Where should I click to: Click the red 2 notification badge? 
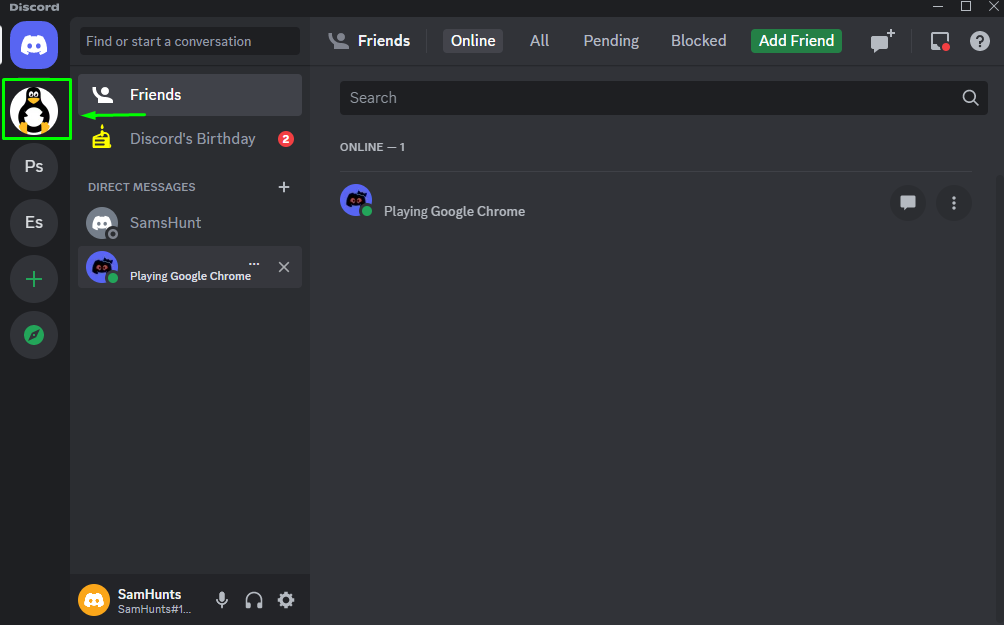pos(286,139)
